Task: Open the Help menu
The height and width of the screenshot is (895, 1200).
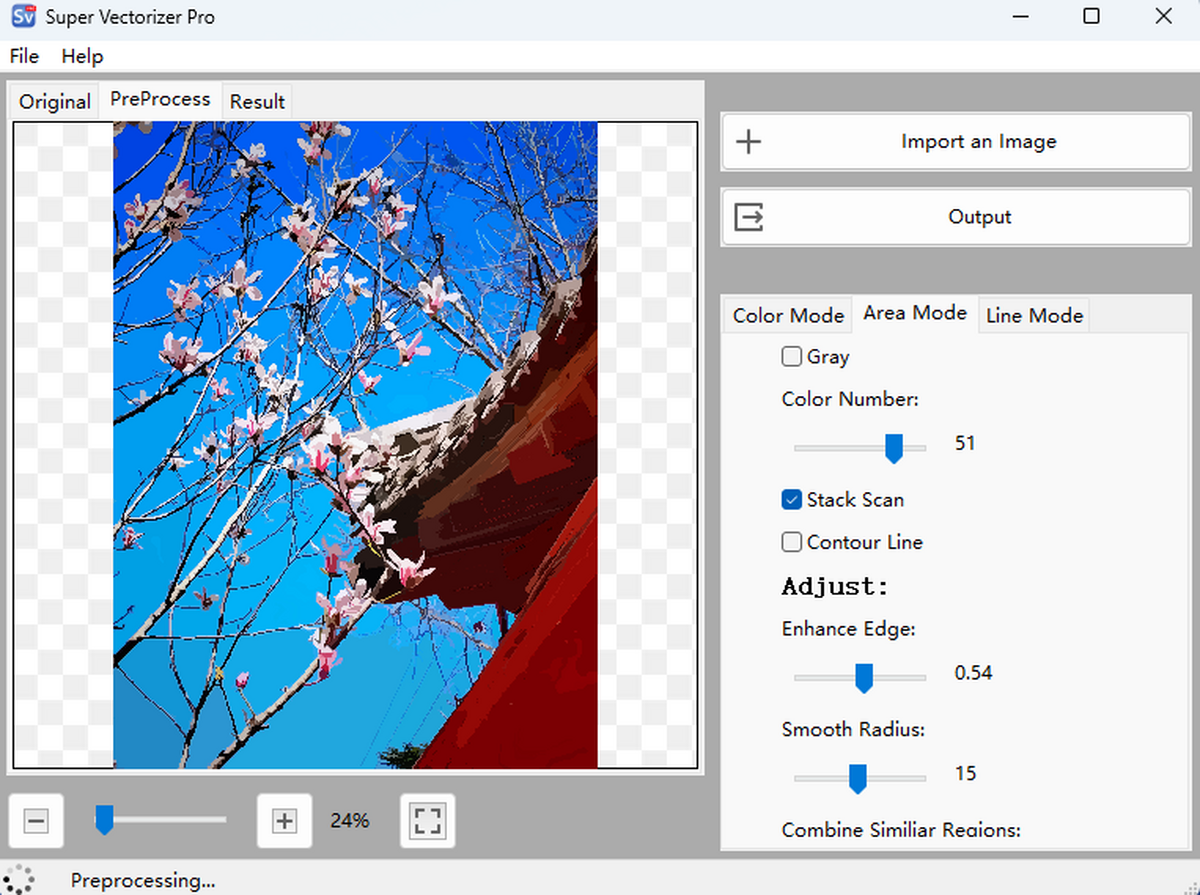Action: [82, 56]
